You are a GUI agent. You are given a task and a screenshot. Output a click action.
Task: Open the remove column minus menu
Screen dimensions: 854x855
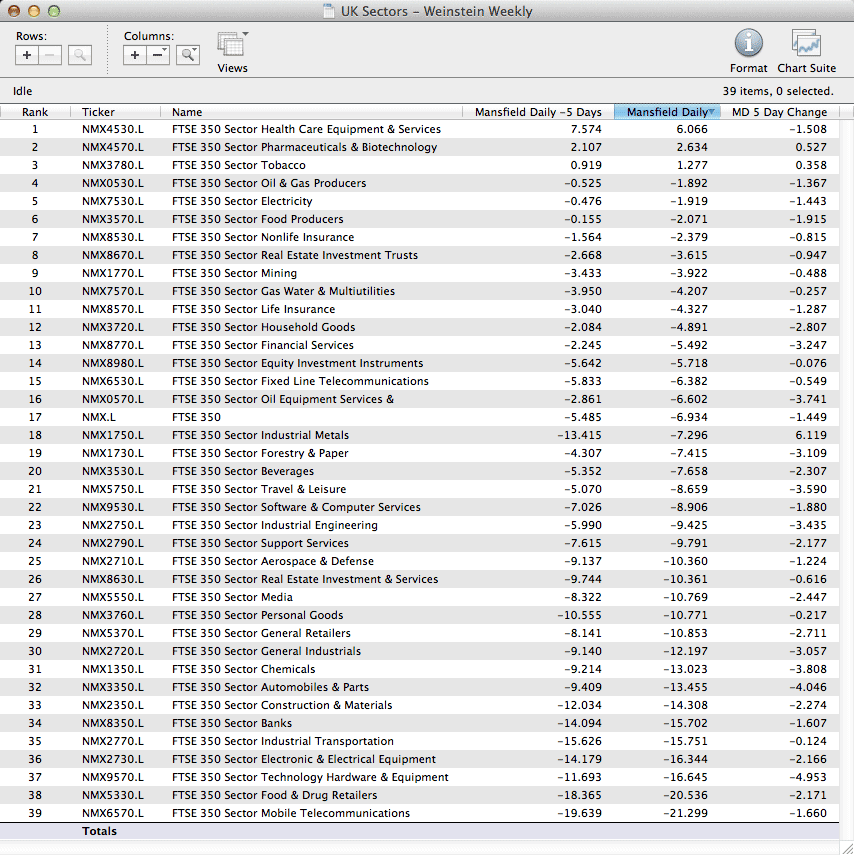158,55
